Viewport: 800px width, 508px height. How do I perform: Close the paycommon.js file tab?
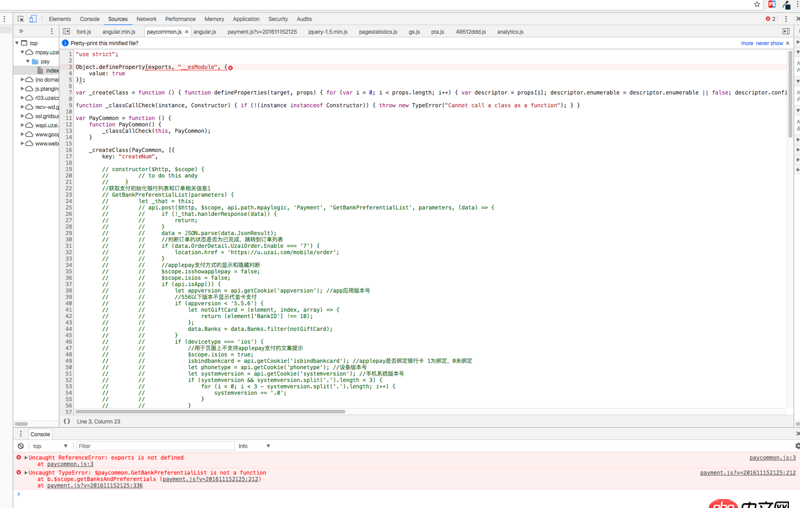pos(187,32)
